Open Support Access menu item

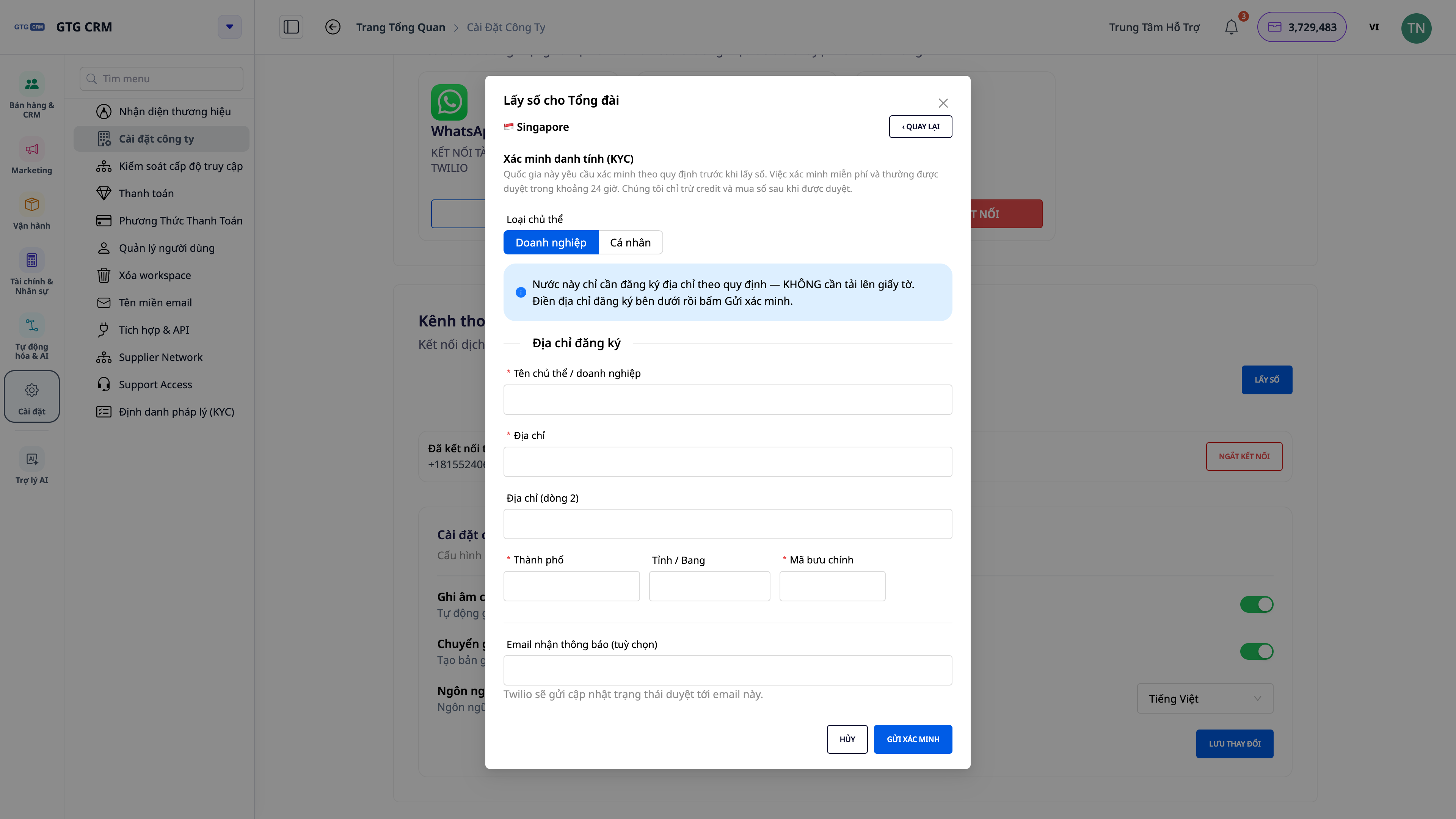point(162,385)
